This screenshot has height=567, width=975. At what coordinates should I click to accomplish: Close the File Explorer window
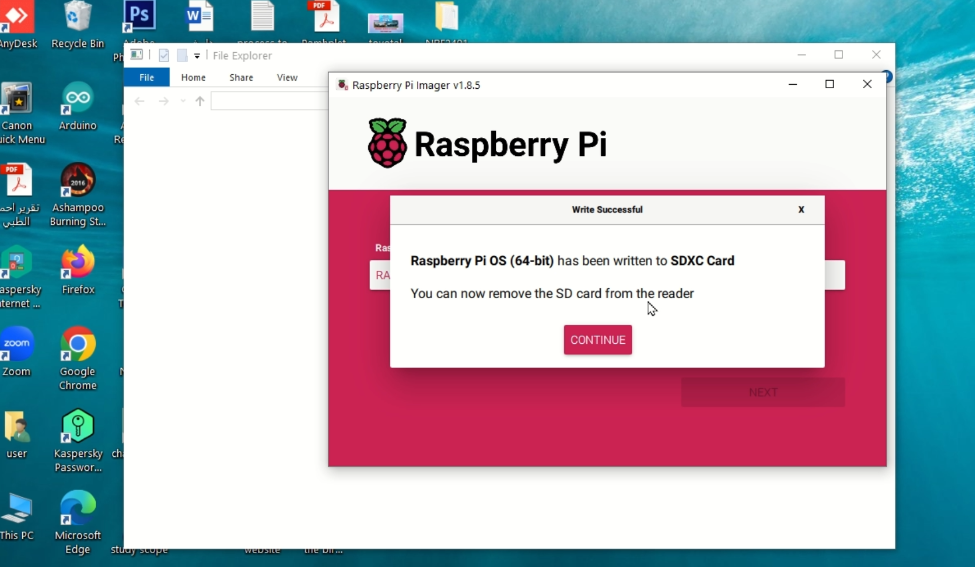(x=876, y=55)
